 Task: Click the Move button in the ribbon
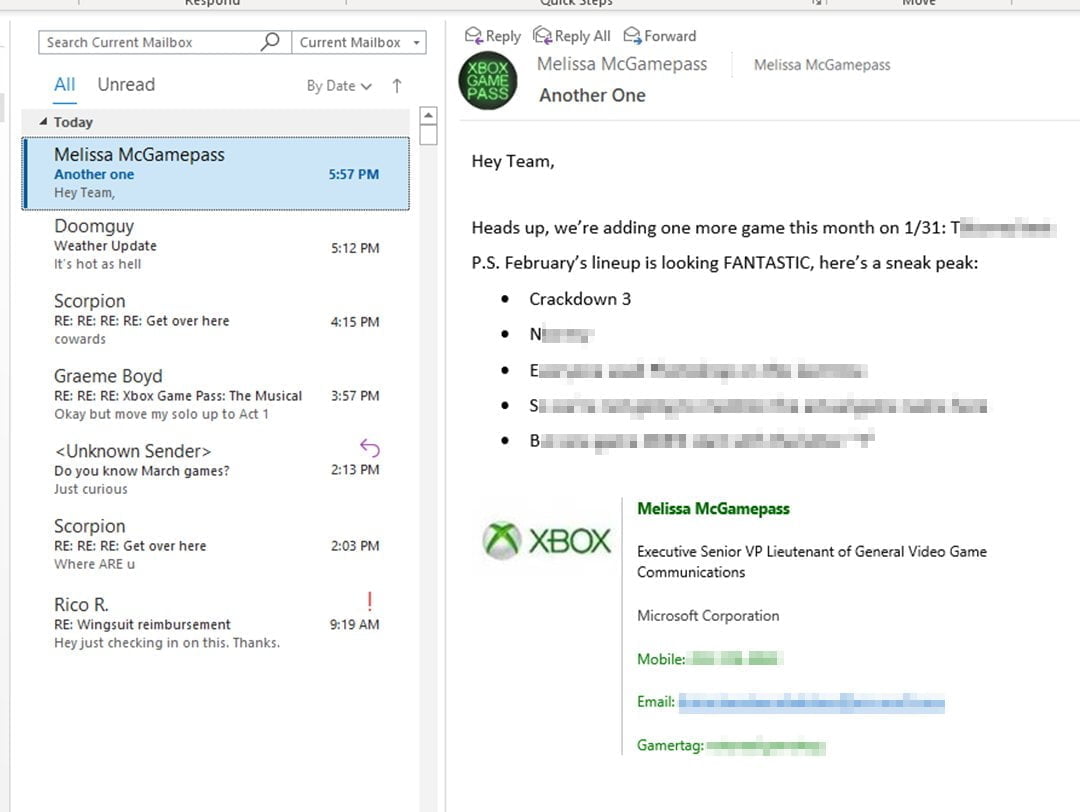click(x=918, y=3)
